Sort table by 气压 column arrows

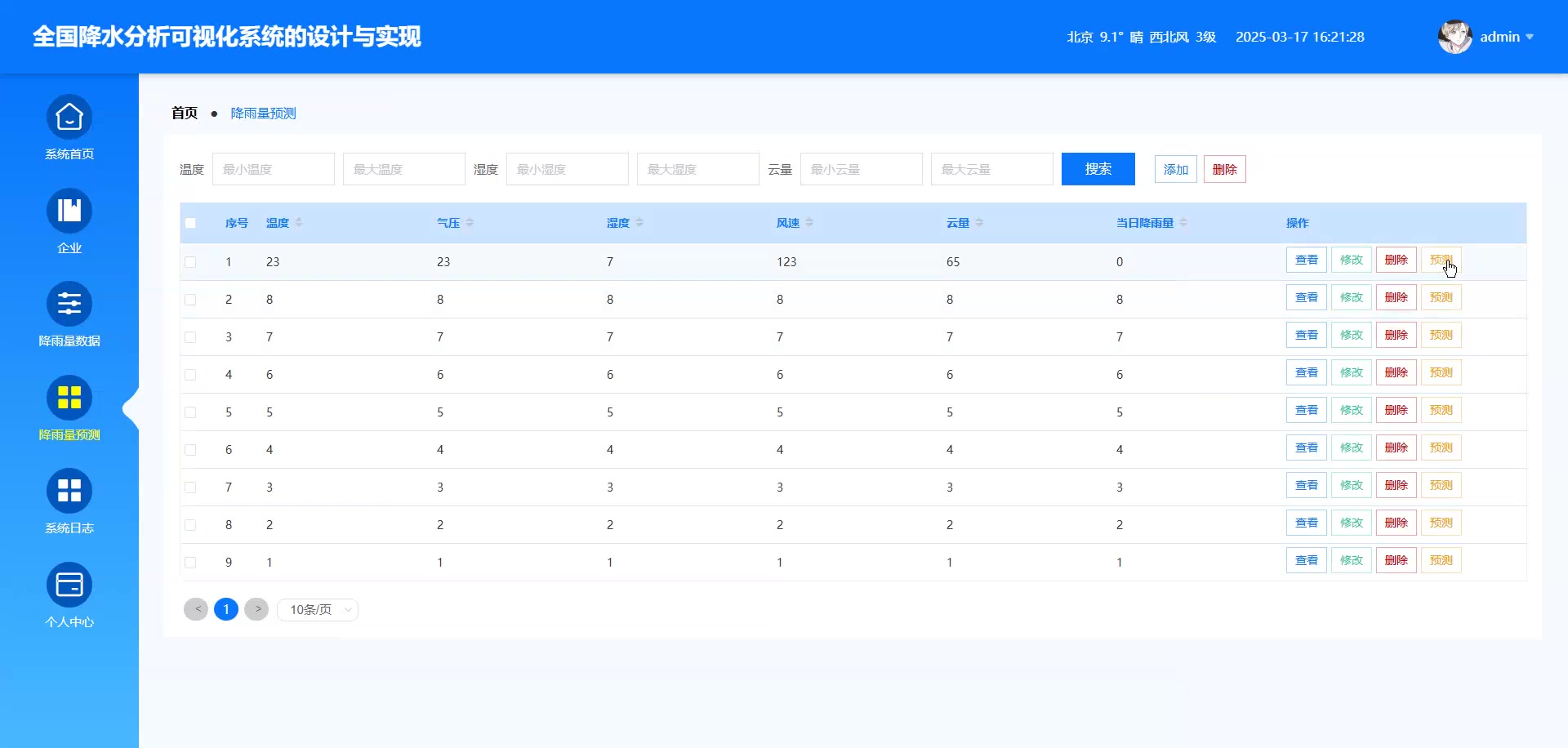(x=470, y=223)
